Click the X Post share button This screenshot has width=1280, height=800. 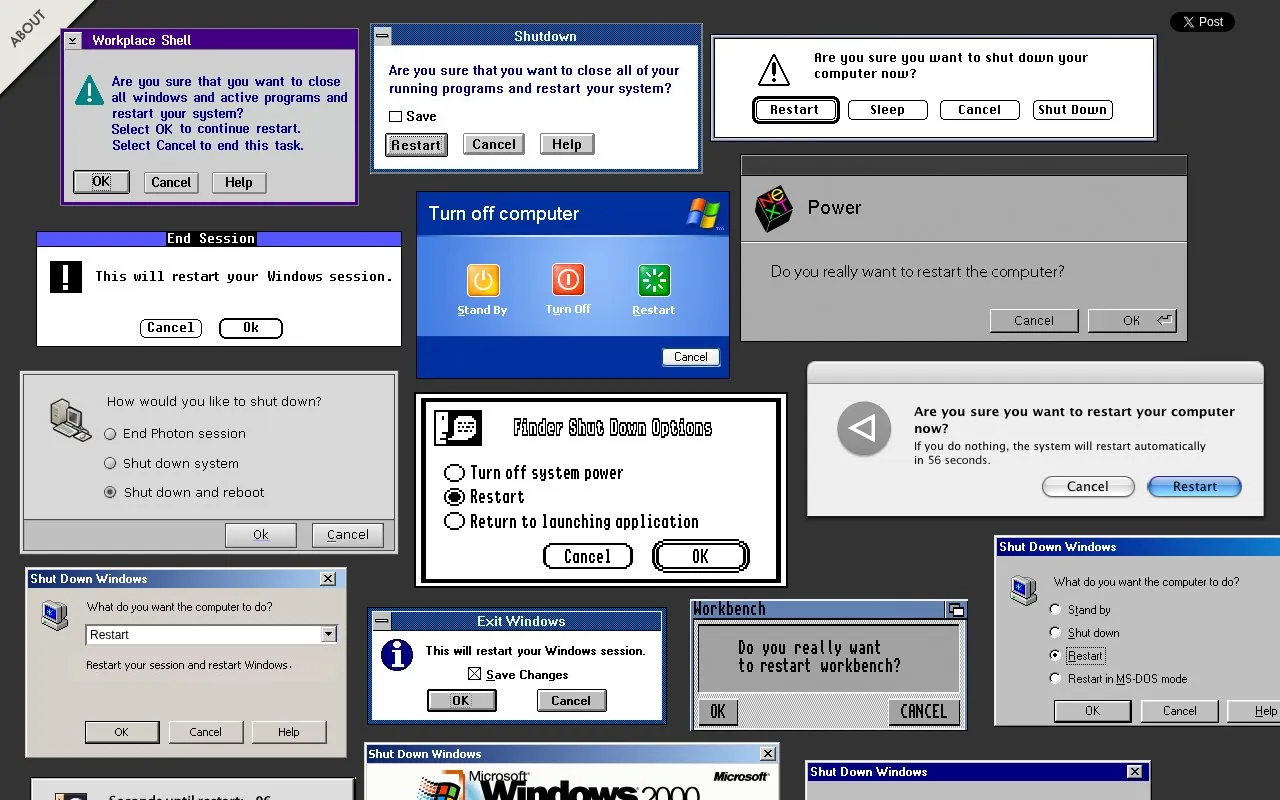[1203, 22]
